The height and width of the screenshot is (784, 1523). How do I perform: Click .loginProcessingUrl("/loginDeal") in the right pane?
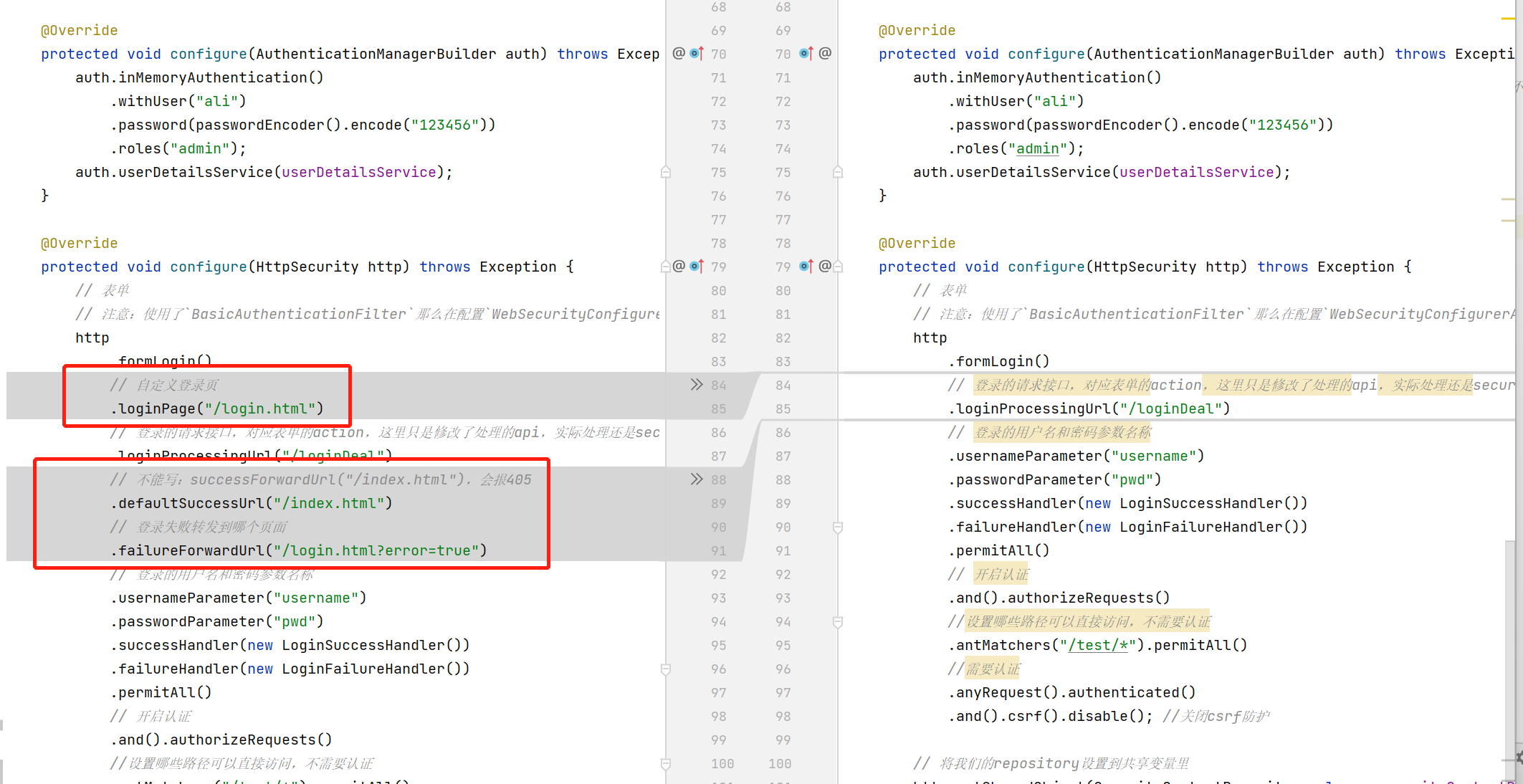pos(1089,408)
